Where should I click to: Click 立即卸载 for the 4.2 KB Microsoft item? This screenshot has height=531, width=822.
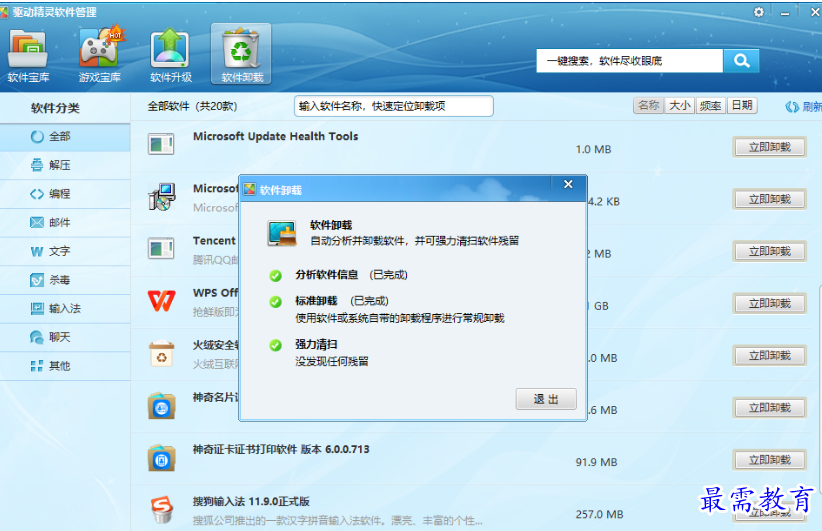coord(769,199)
